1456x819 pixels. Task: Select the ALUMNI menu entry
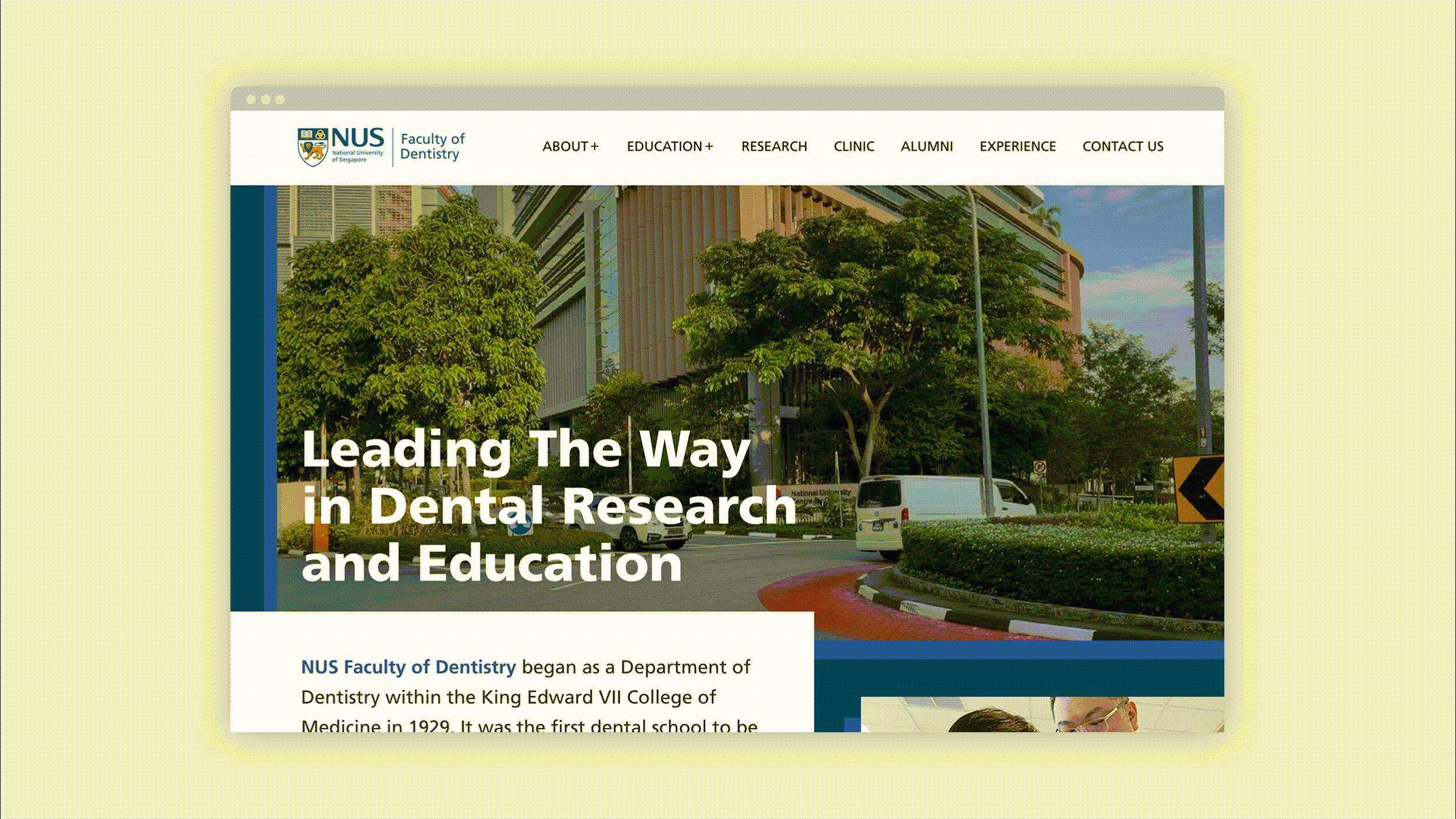tap(927, 147)
